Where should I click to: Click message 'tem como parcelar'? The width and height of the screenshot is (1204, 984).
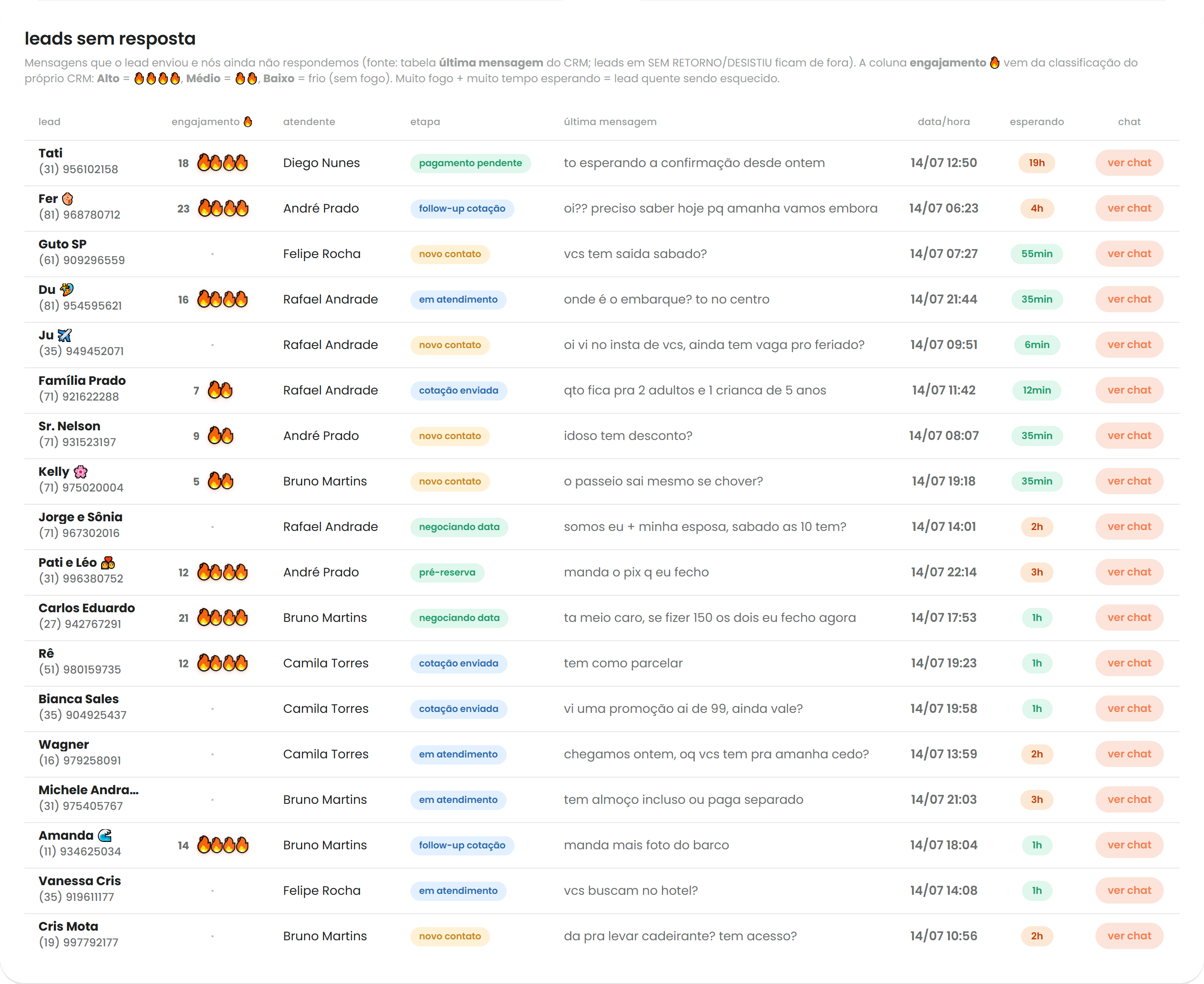pyautogui.click(x=623, y=663)
